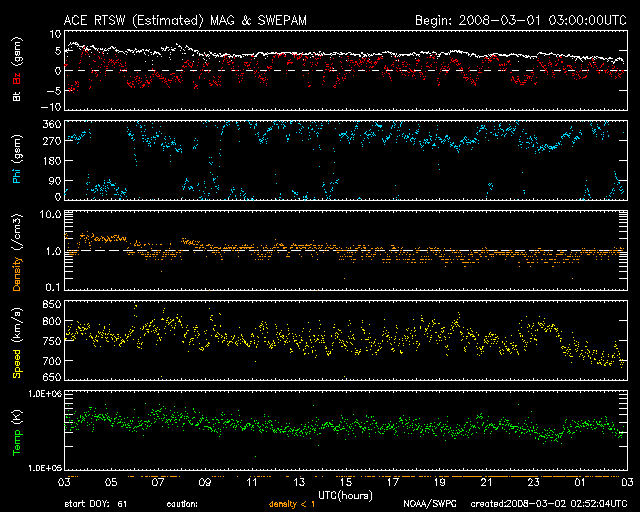640x512 pixels.
Task: Click the Temp (K) axis label
Action: click(x=17, y=429)
